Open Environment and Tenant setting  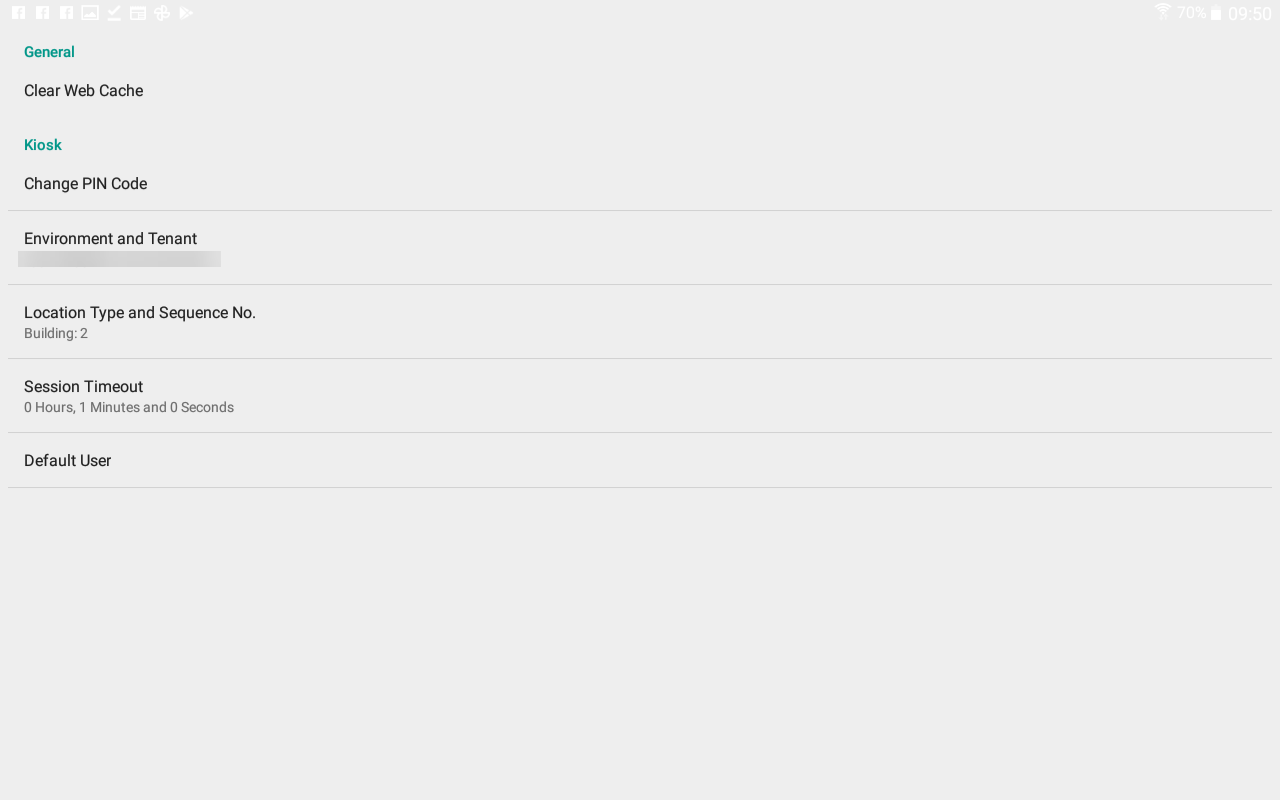pyautogui.click(x=111, y=239)
